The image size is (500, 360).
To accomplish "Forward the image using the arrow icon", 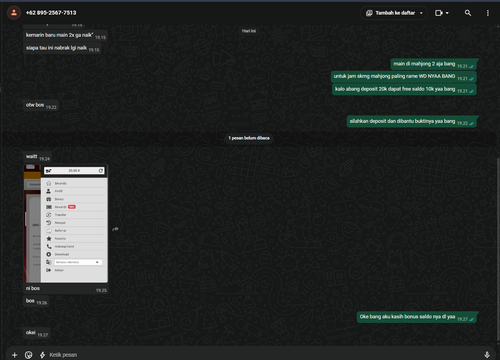I will tap(115, 229).
